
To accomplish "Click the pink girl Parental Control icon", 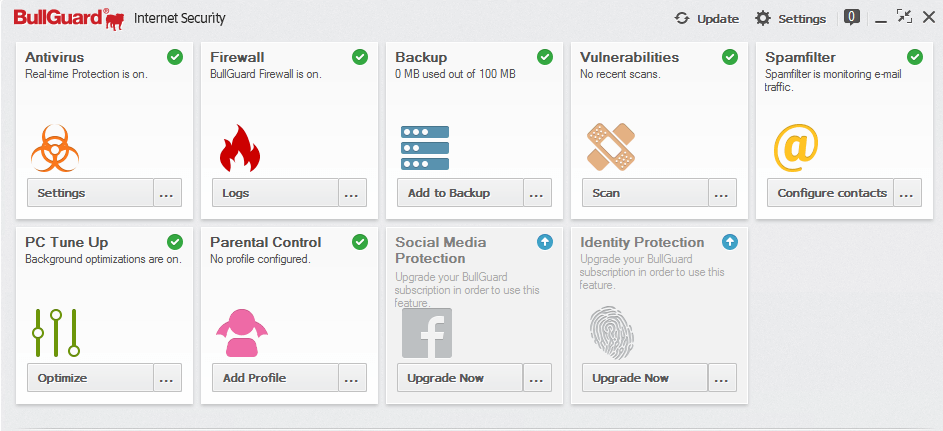I will (241, 332).
